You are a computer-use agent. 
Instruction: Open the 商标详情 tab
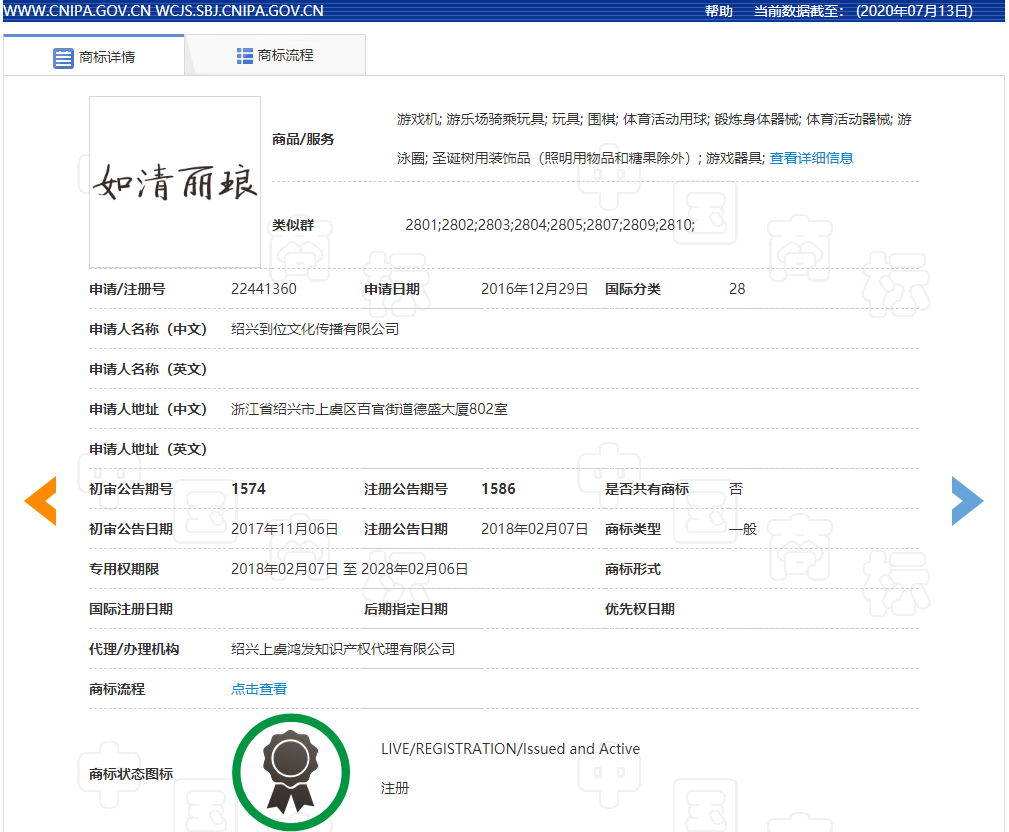[94, 57]
